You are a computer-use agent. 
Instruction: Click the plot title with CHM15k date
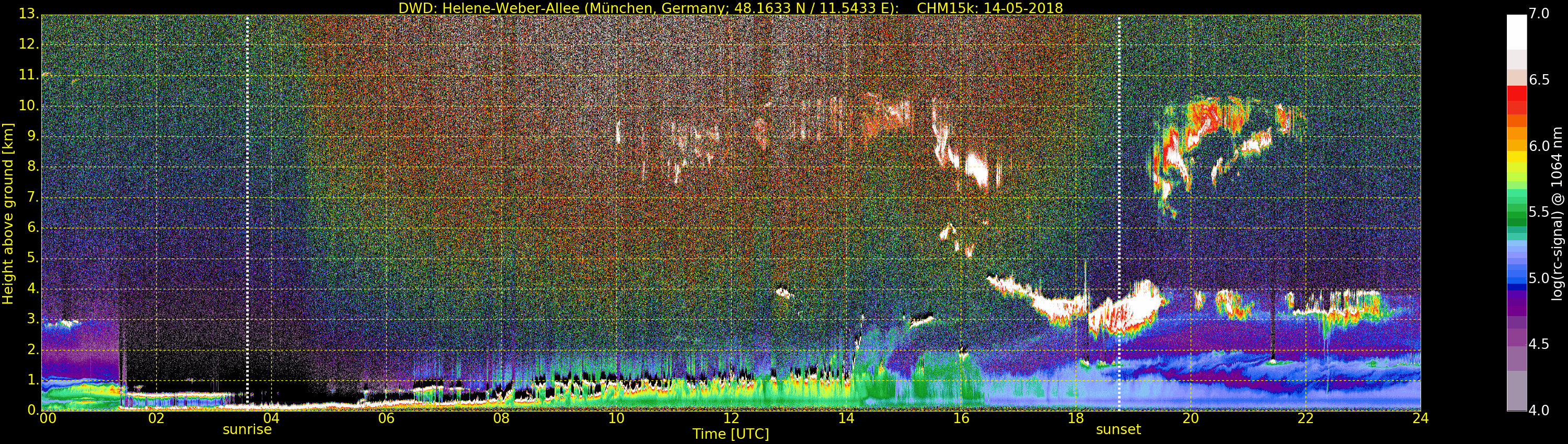point(731,8)
